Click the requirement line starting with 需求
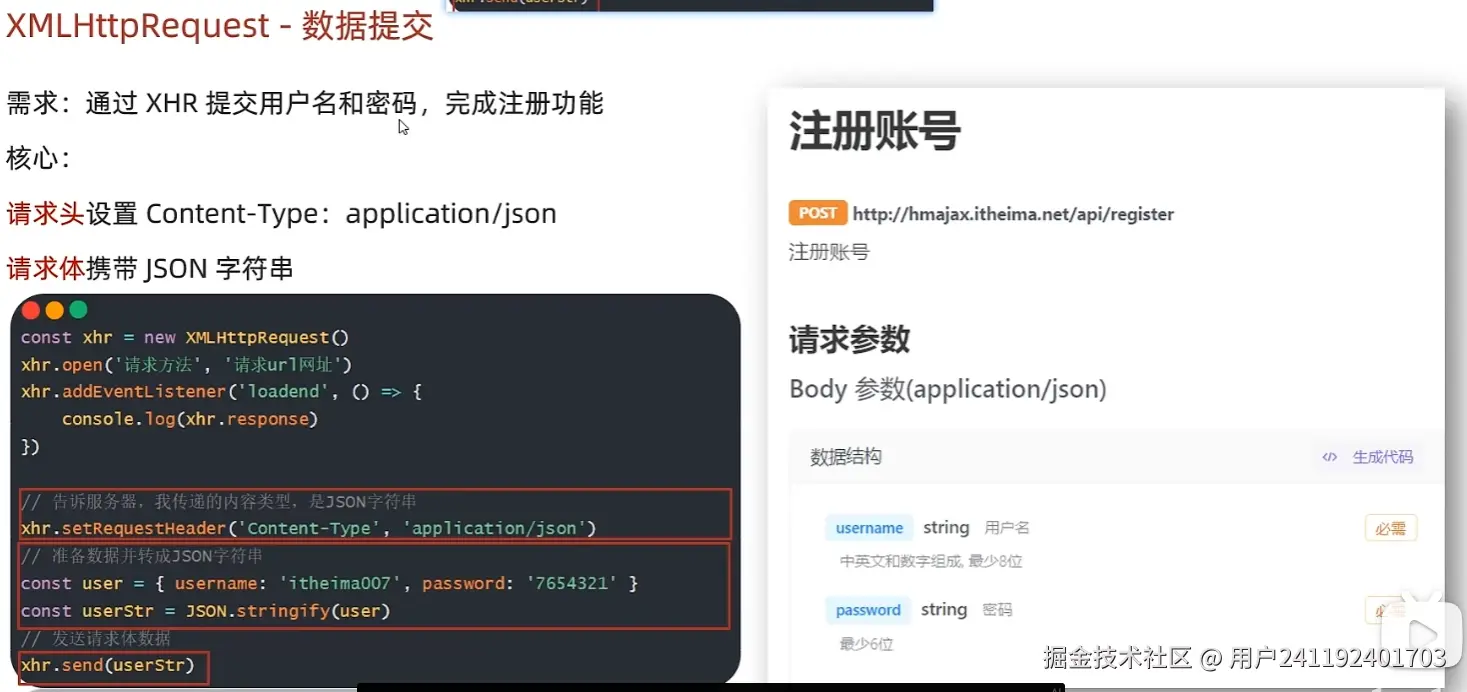1467x692 pixels. tap(305, 103)
